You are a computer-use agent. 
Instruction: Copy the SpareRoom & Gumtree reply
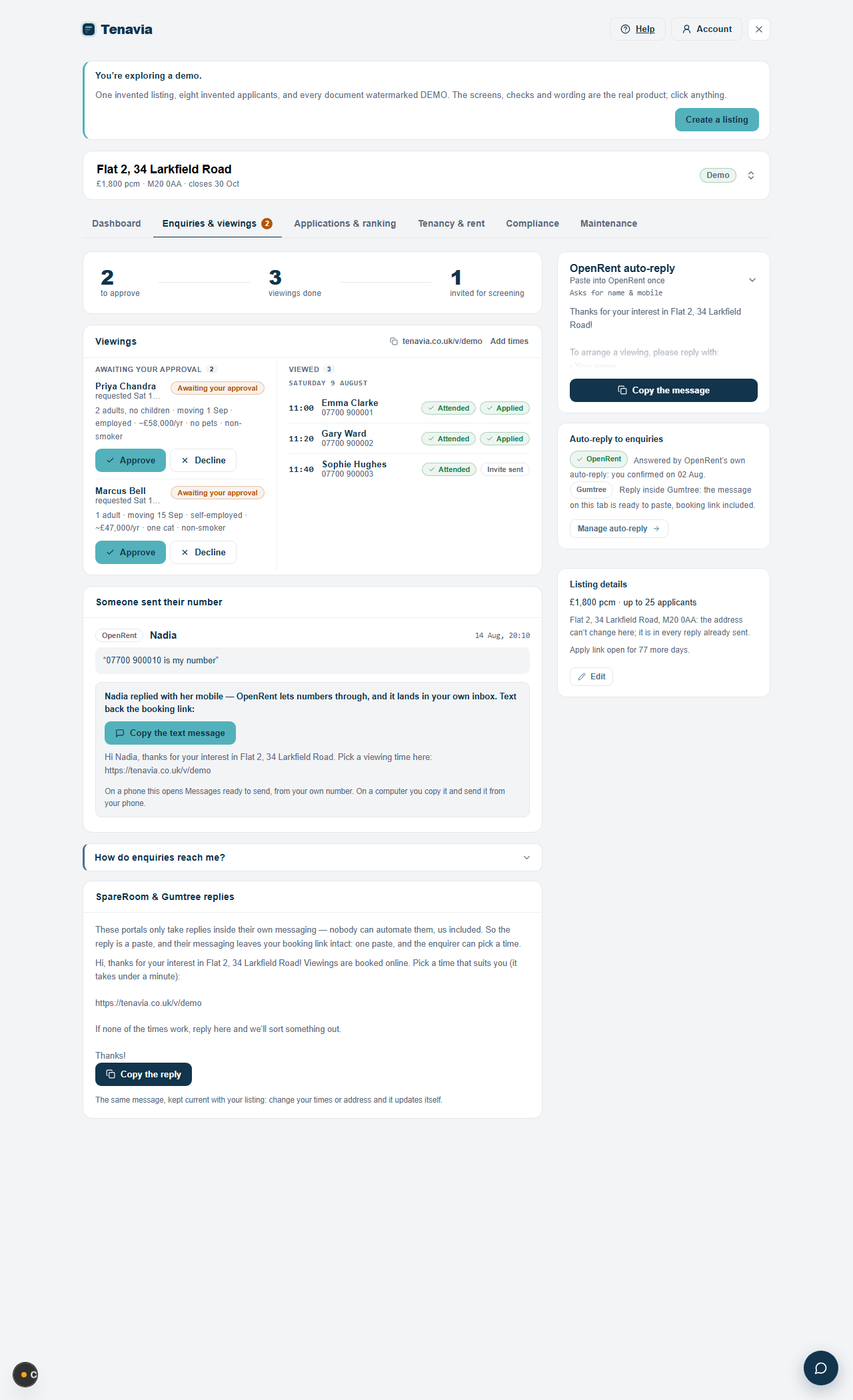click(143, 1075)
